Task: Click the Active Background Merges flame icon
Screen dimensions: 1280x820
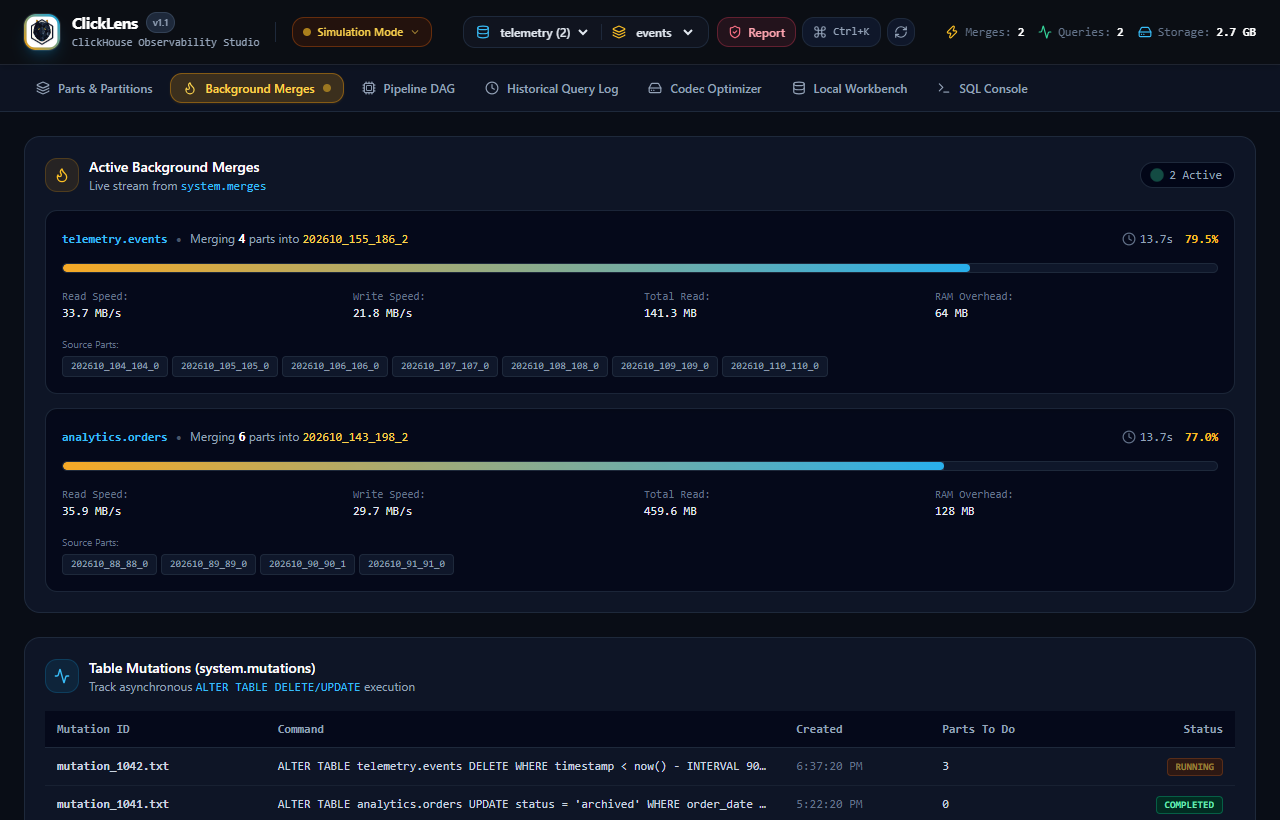Action: (x=62, y=175)
